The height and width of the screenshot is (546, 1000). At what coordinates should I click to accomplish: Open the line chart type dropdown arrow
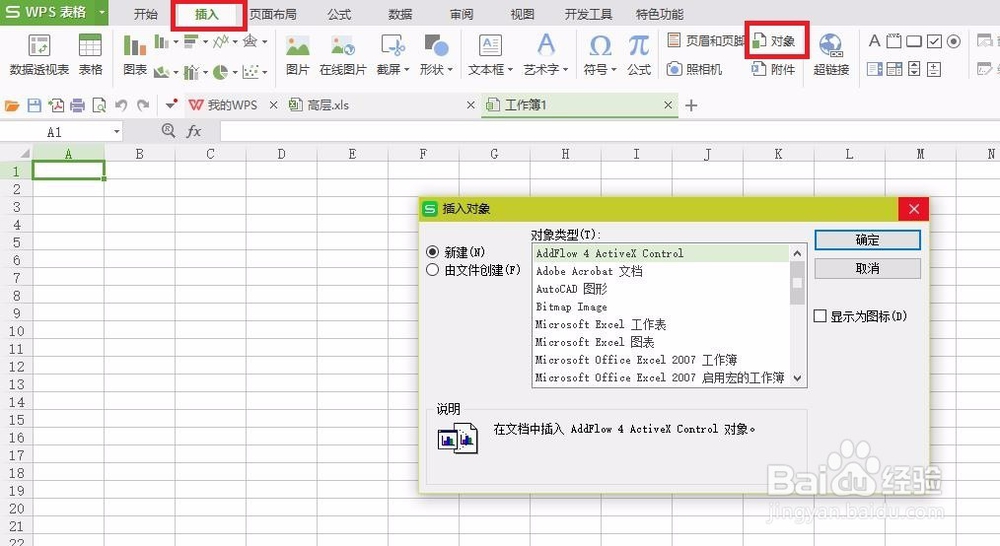[235, 41]
